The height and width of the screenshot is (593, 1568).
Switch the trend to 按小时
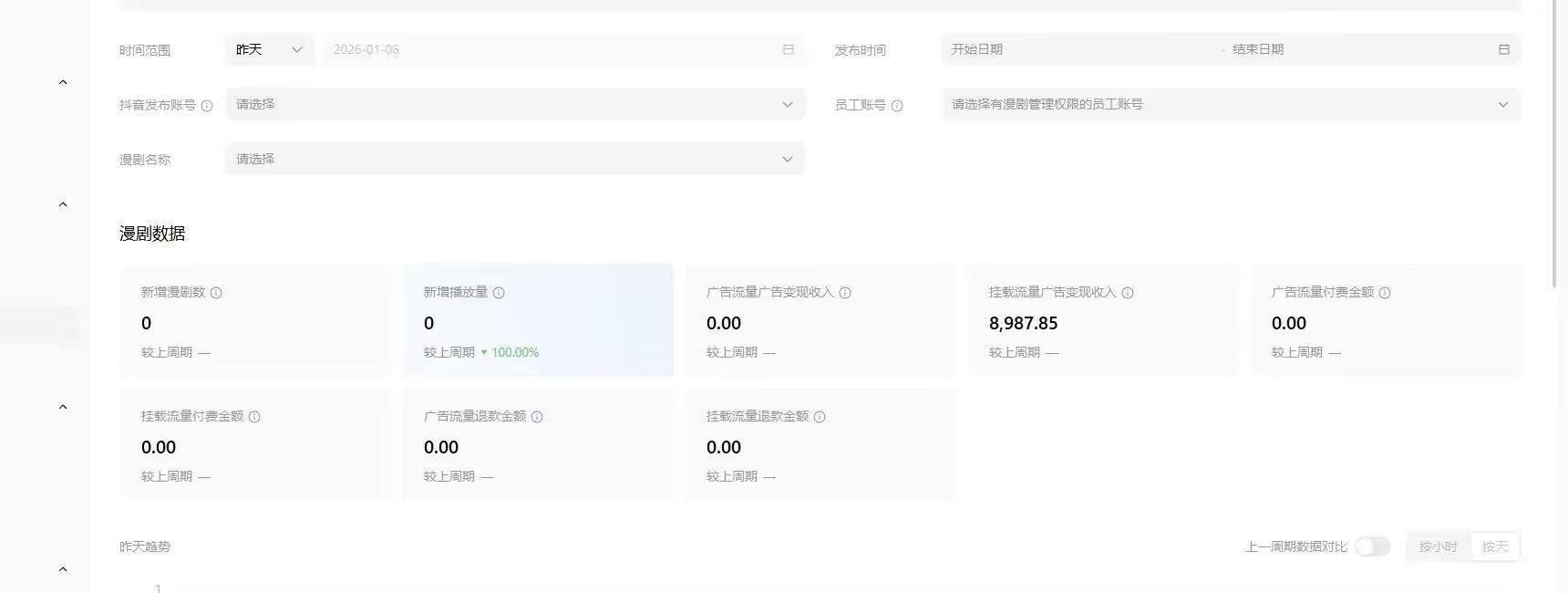point(1439,546)
